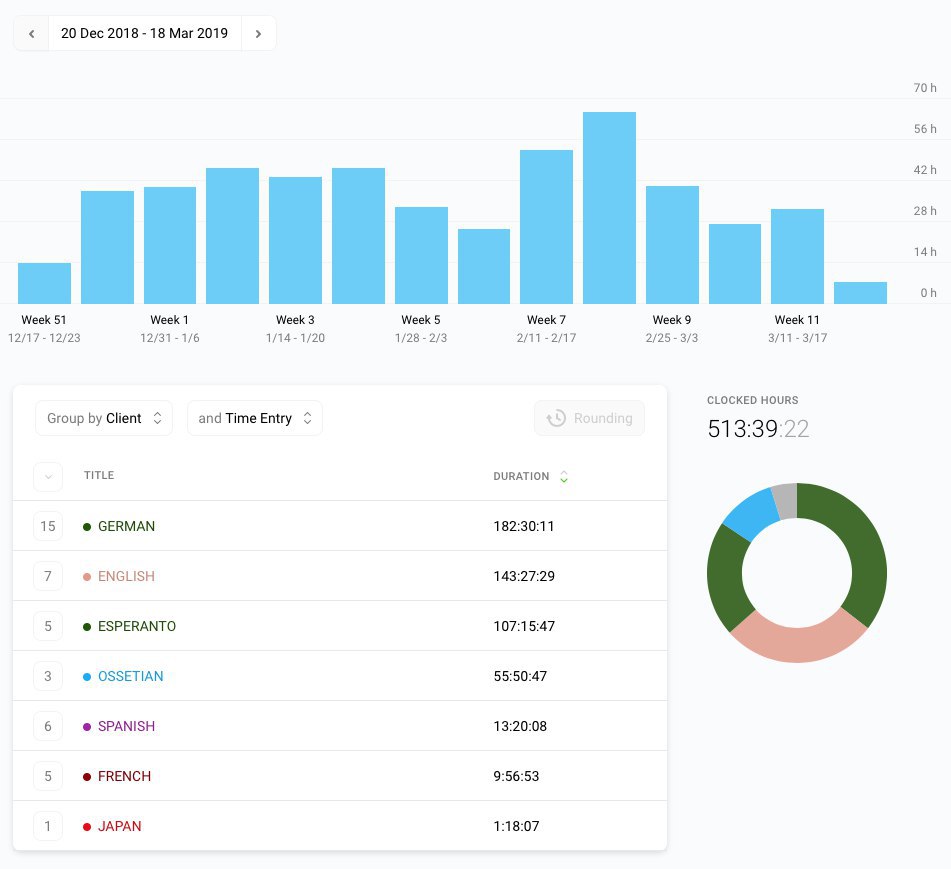Viewport: 951px width, 869px height.
Task: Expand the FRENCH row count 5
Action: [x=48, y=776]
